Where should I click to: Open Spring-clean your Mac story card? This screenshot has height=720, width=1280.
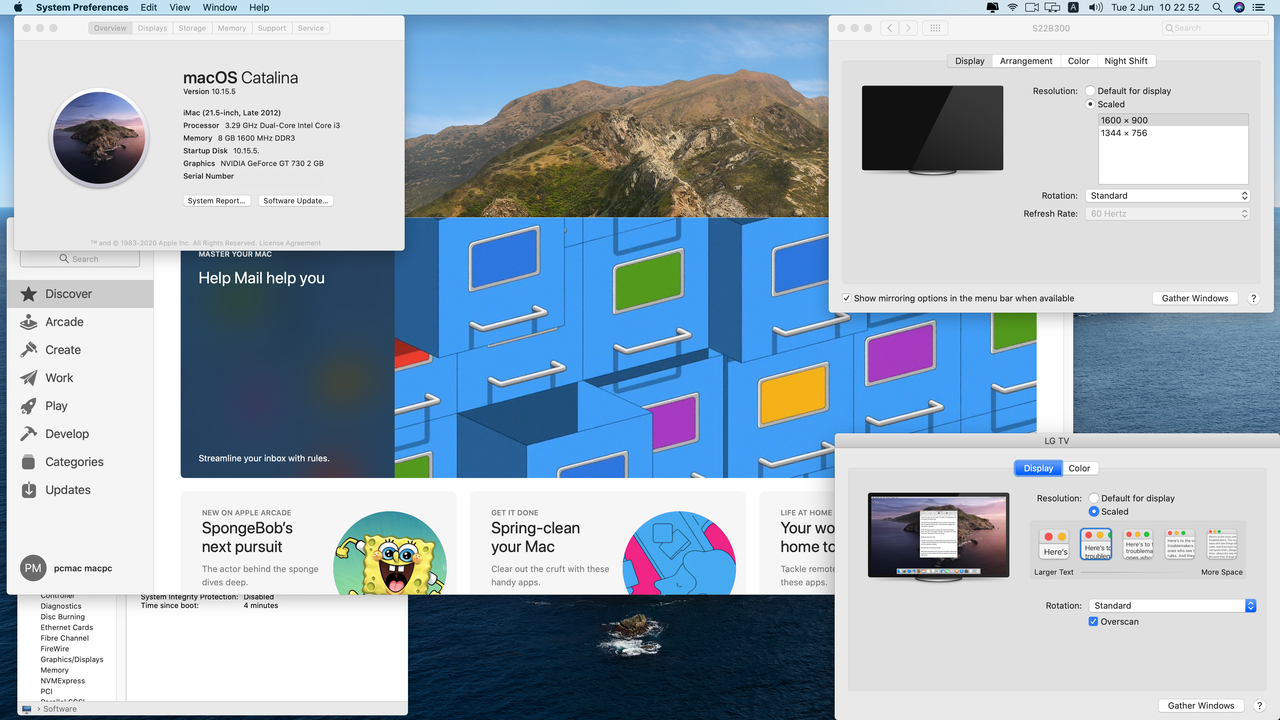[608, 543]
